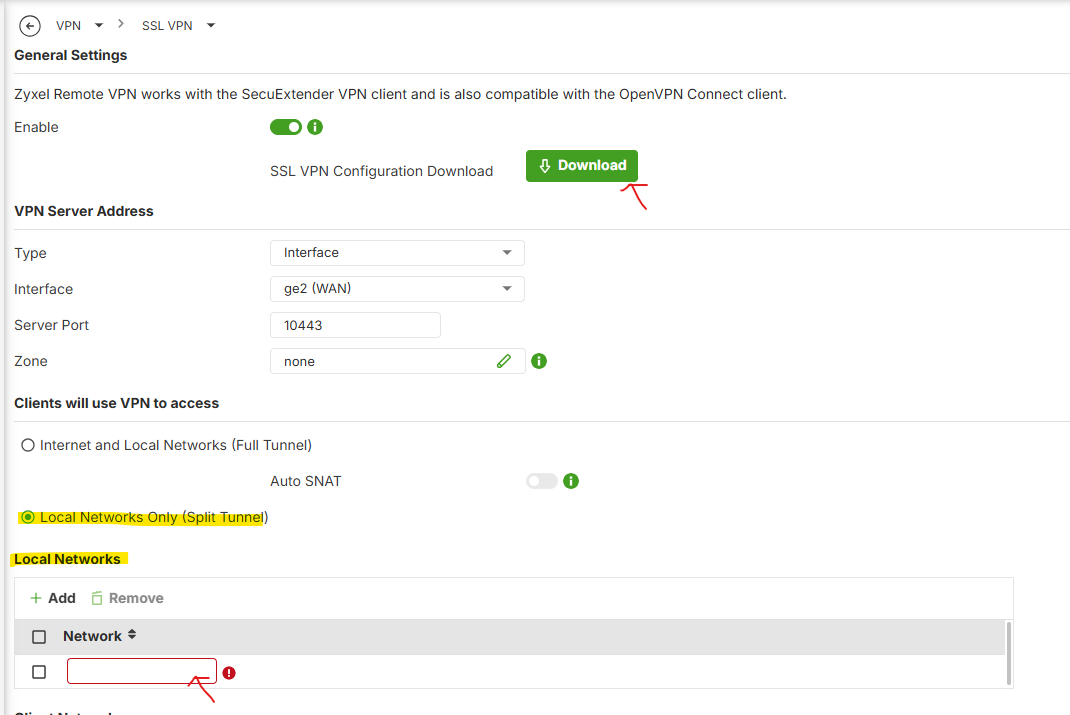This screenshot has height=715, width=1070.
Task: Sort by Network column arrows
Action: (132, 634)
